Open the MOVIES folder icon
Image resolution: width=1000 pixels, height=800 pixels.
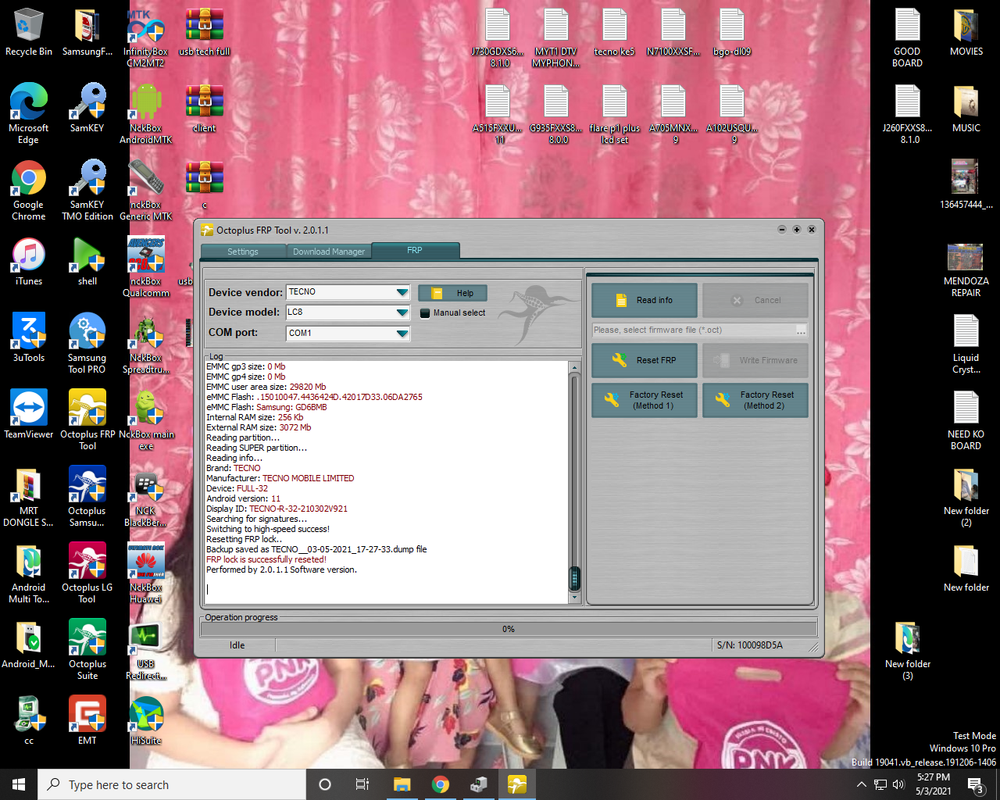[x=966, y=32]
